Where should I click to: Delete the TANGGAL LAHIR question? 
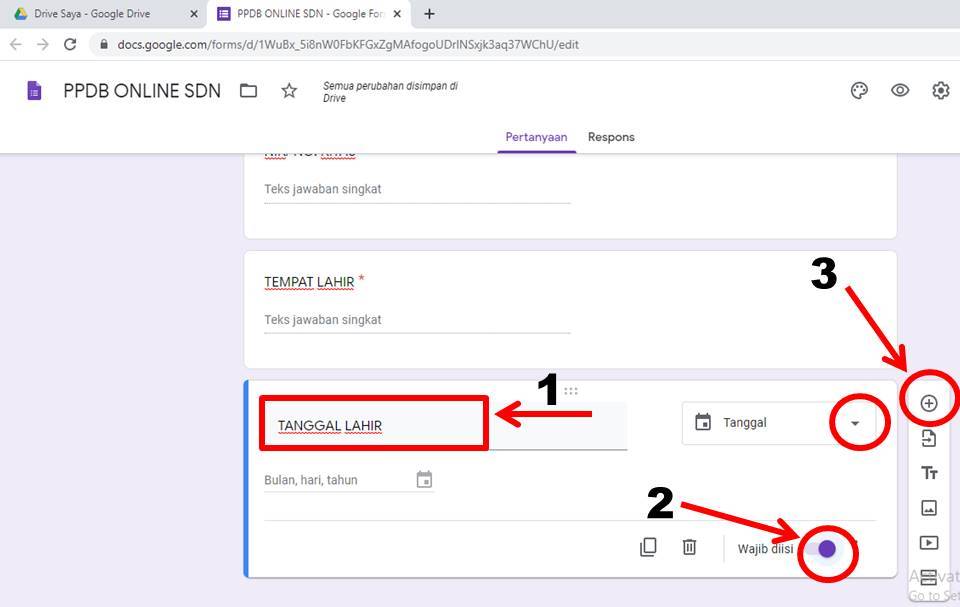tap(690, 548)
